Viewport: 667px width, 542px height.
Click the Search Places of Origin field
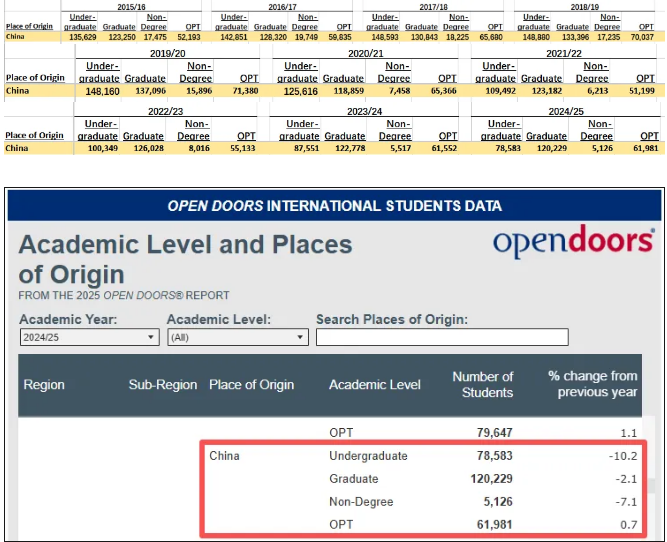pyautogui.click(x=441, y=338)
